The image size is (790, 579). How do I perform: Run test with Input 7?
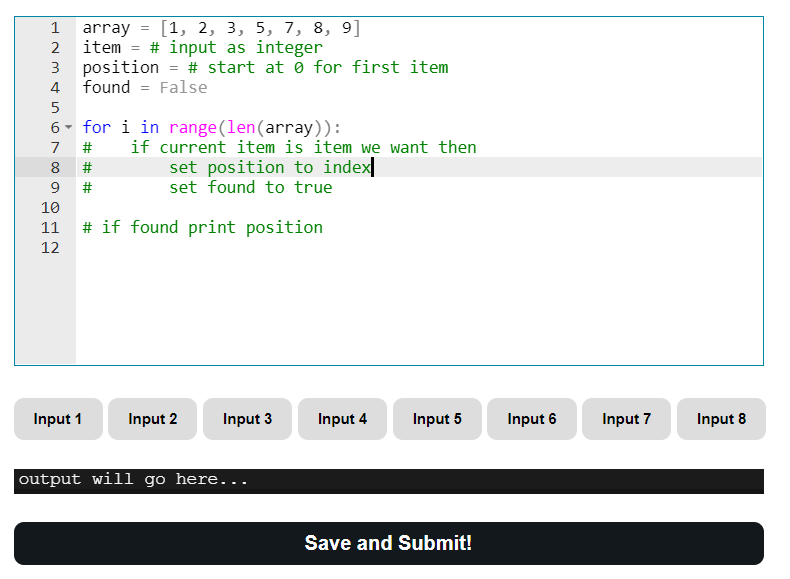(627, 419)
